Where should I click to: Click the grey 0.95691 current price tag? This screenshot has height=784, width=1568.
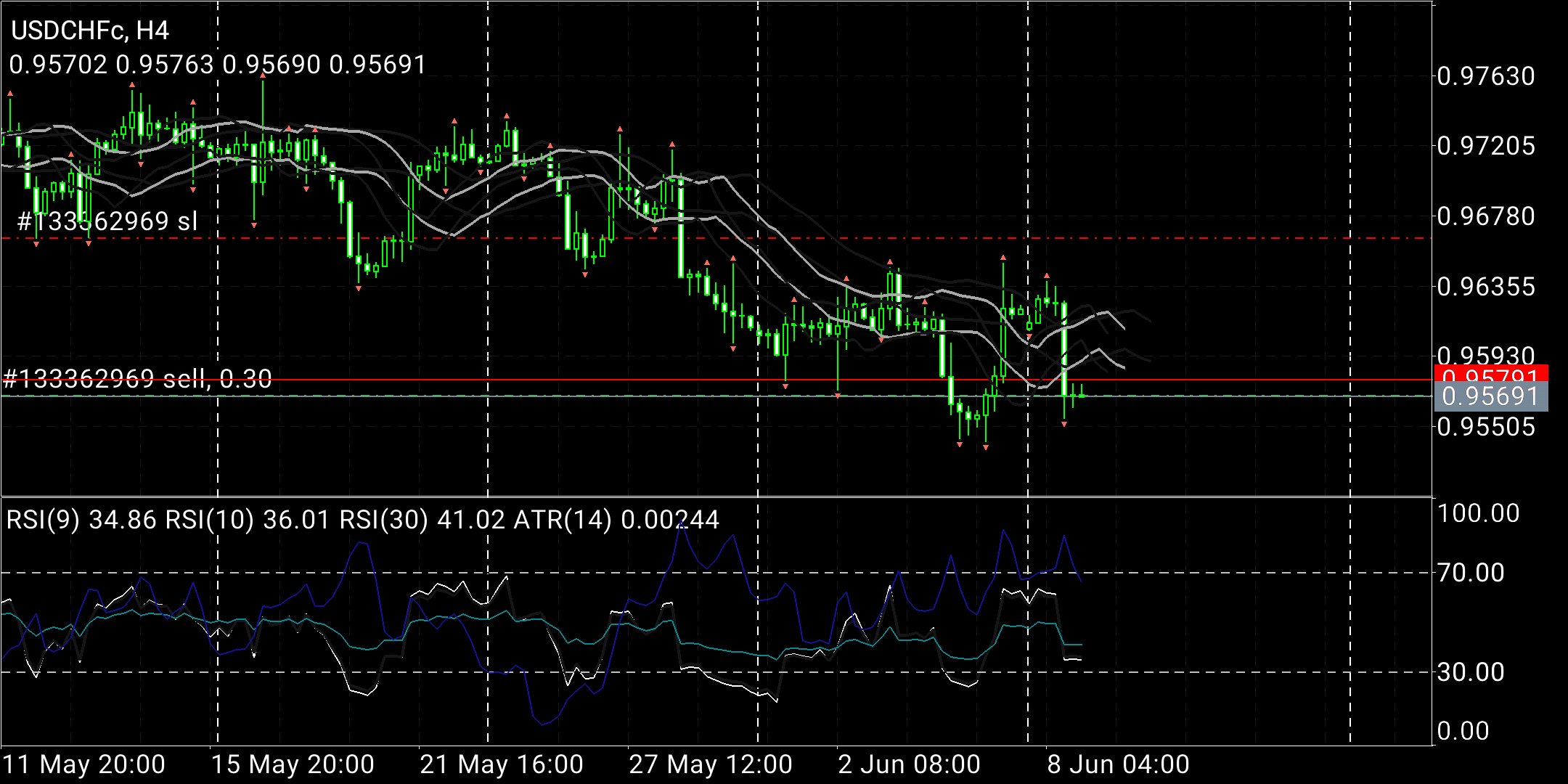(x=1490, y=396)
